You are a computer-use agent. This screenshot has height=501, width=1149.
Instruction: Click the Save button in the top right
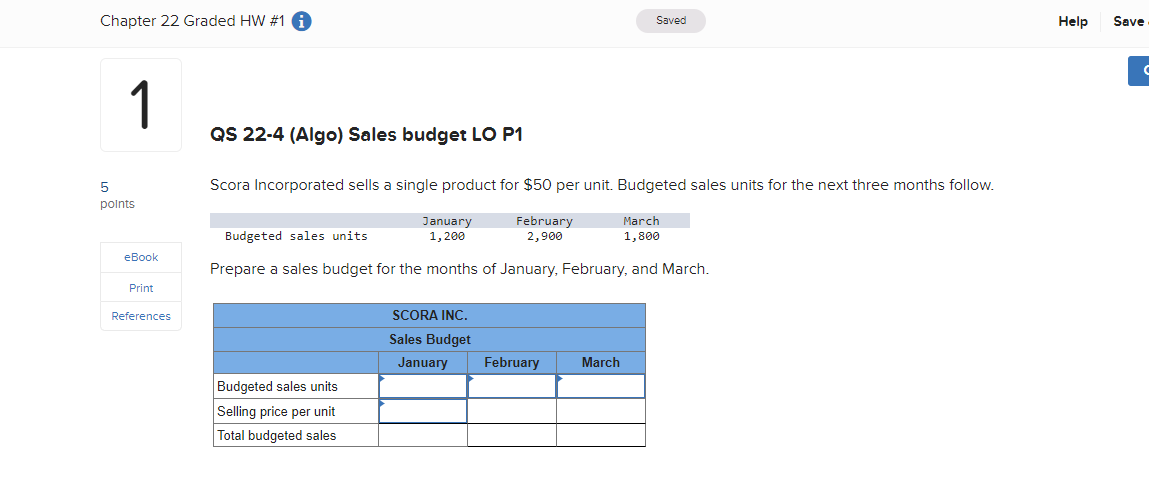[x=1130, y=22]
